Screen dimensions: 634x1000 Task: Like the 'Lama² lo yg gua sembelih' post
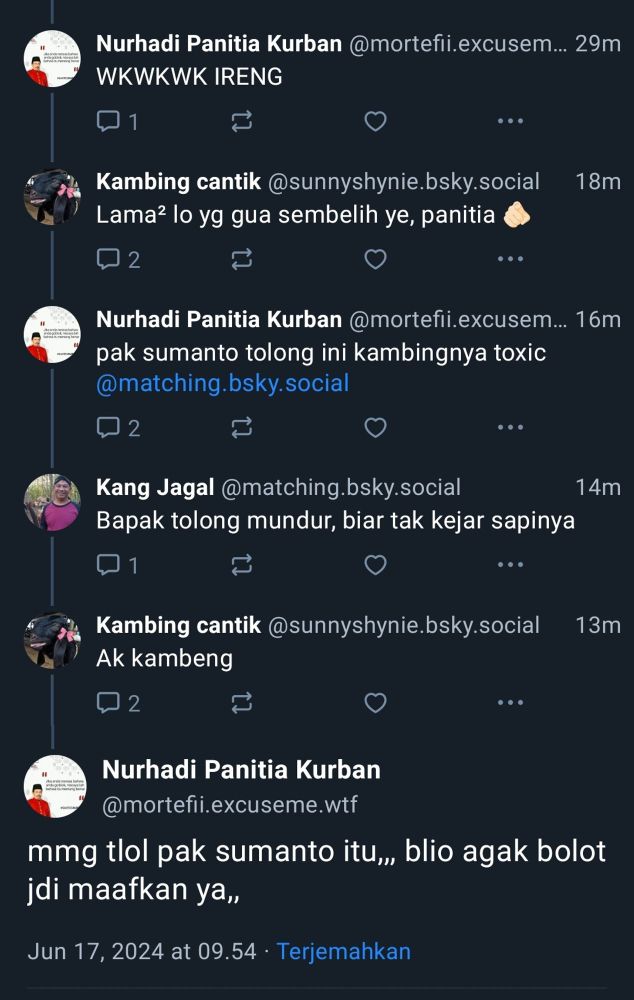(375, 259)
